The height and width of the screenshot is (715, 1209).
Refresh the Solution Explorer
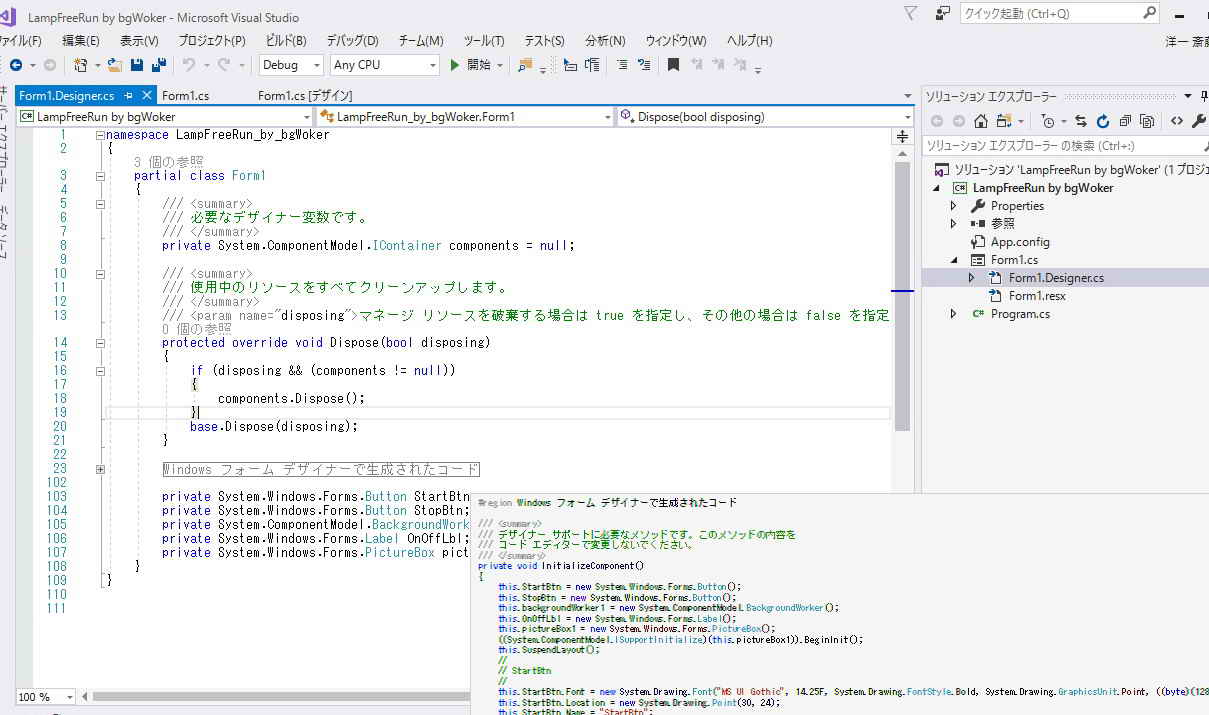(x=1103, y=121)
